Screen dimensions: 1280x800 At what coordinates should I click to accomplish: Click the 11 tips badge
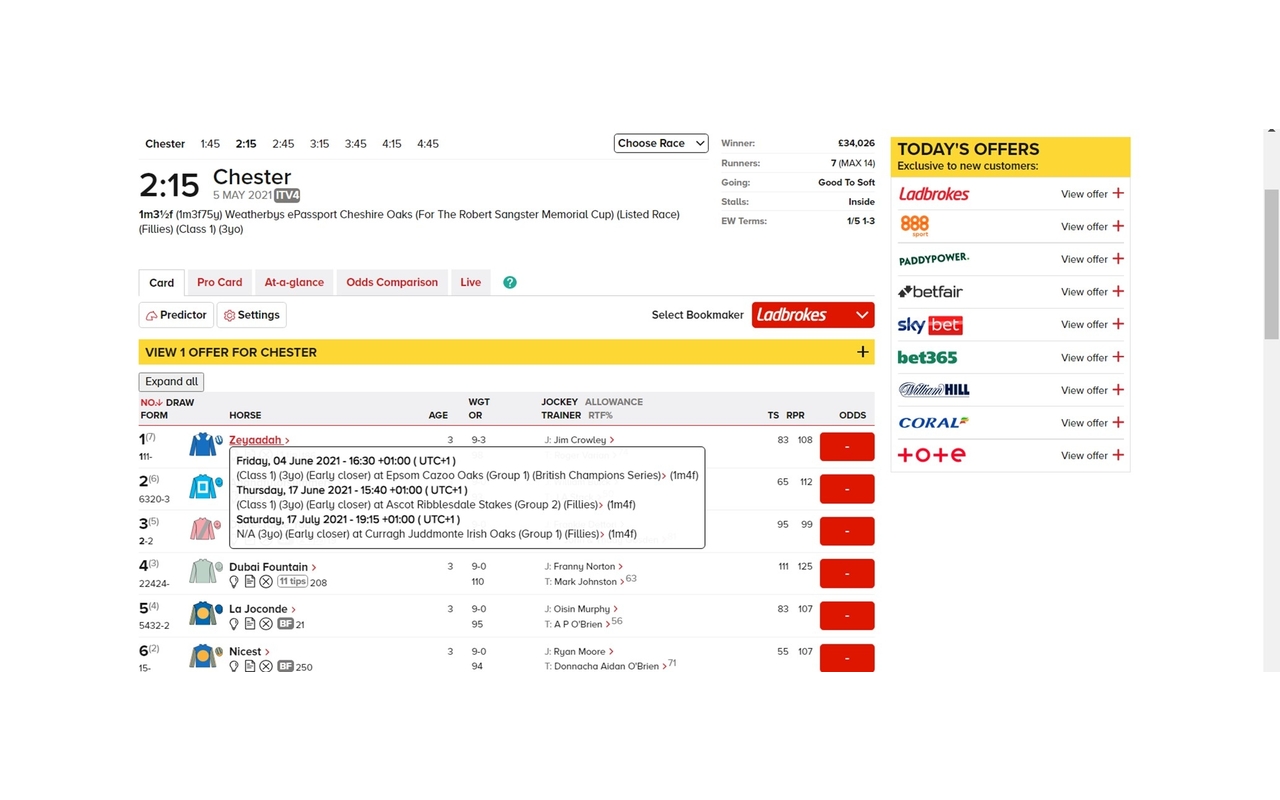(x=292, y=582)
